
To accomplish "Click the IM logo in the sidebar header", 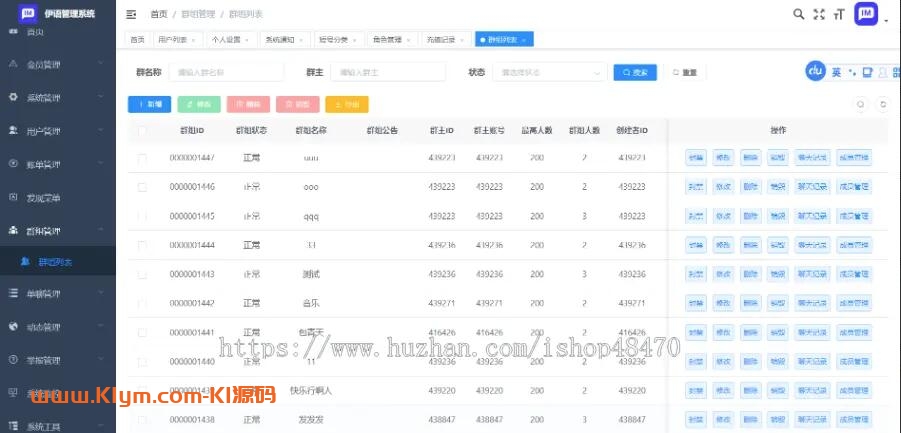I will point(28,14).
